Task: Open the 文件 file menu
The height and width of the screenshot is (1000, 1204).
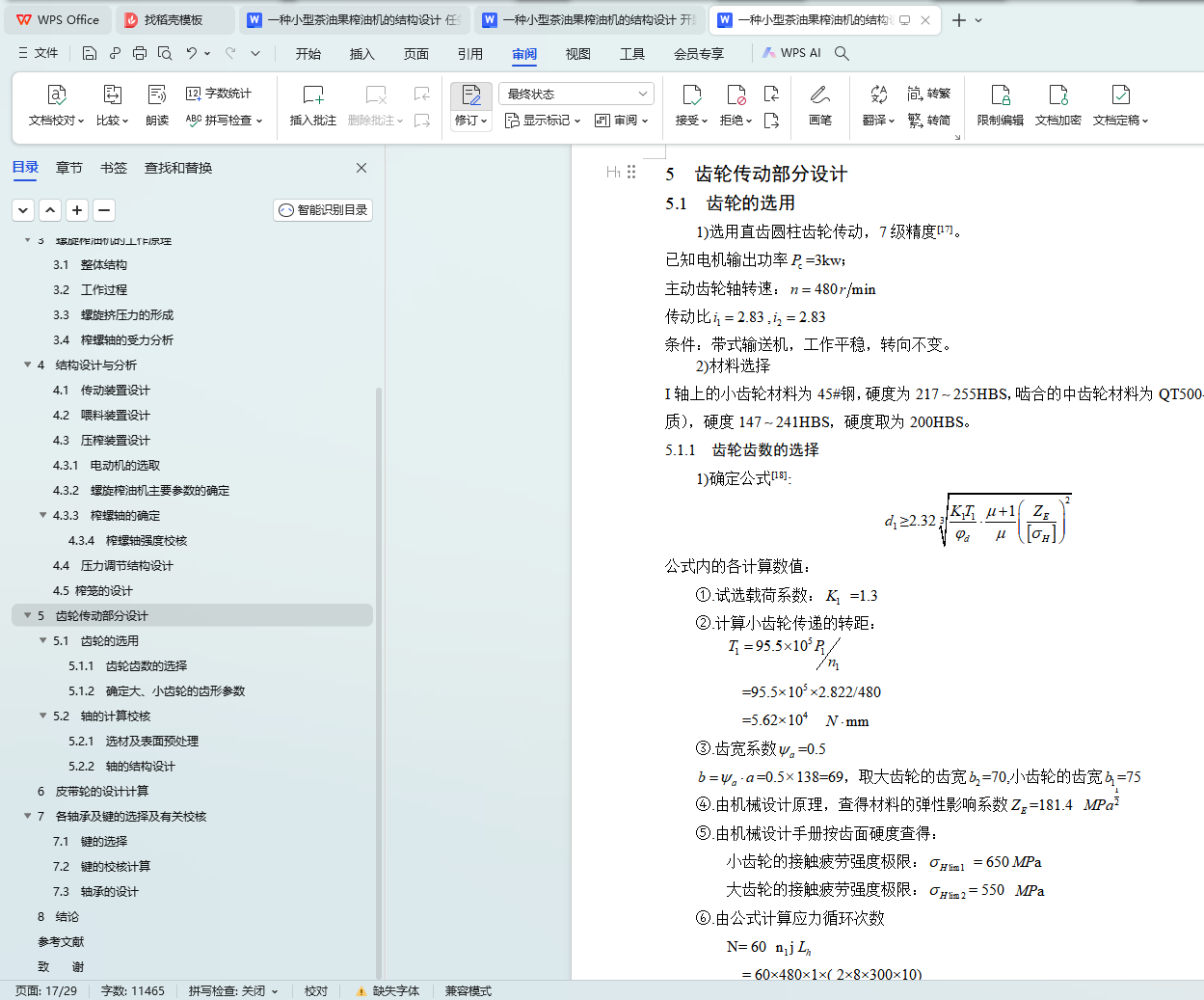Action: 39,53
